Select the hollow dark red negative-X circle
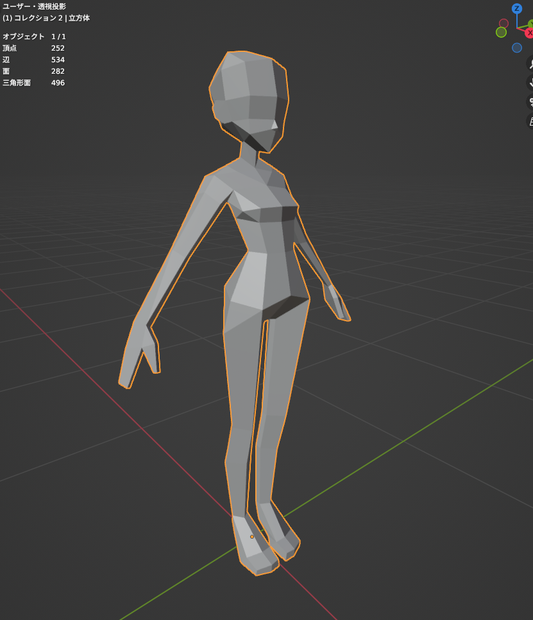 coord(504,23)
